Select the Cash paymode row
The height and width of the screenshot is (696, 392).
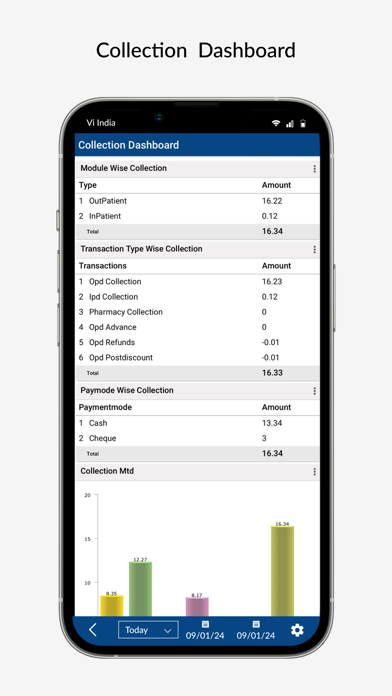(198, 423)
